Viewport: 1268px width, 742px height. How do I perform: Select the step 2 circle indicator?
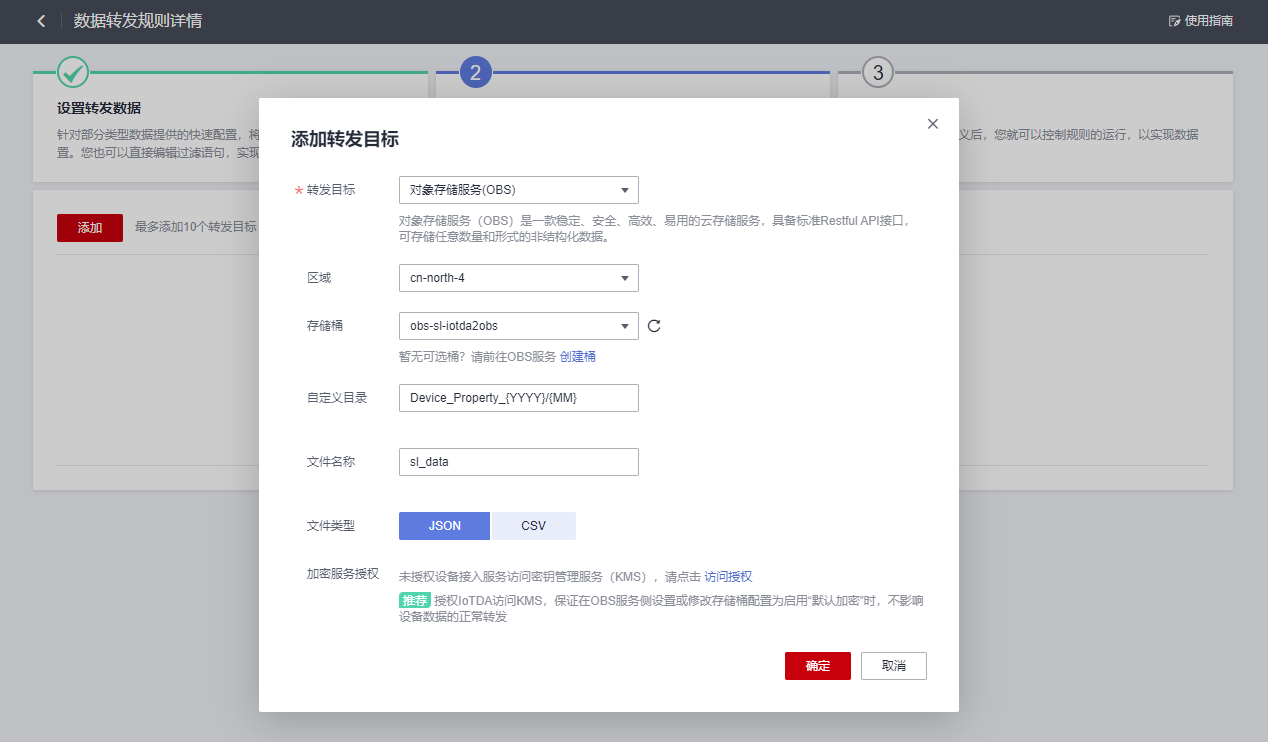point(474,71)
